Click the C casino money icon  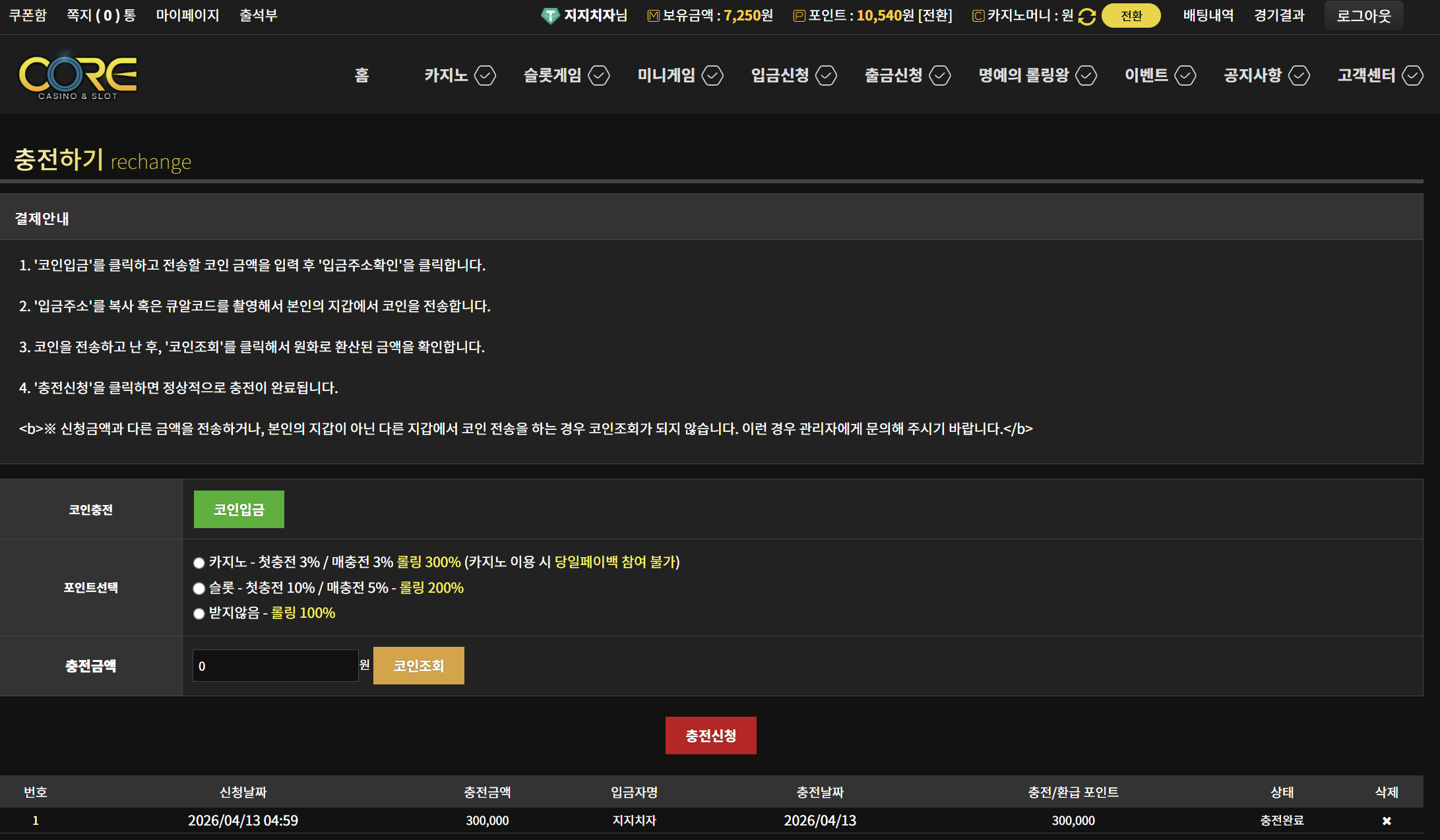(x=978, y=16)
